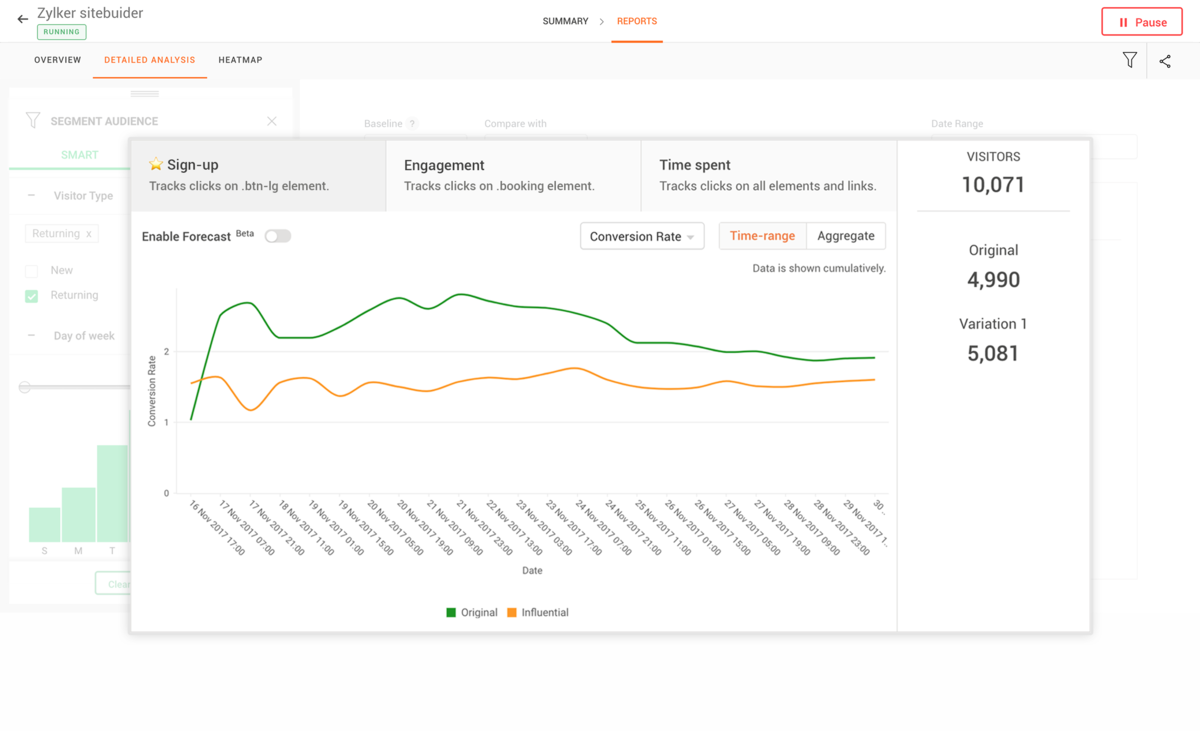
Task: Select the Smart segment tab
Action: [80, 155]
